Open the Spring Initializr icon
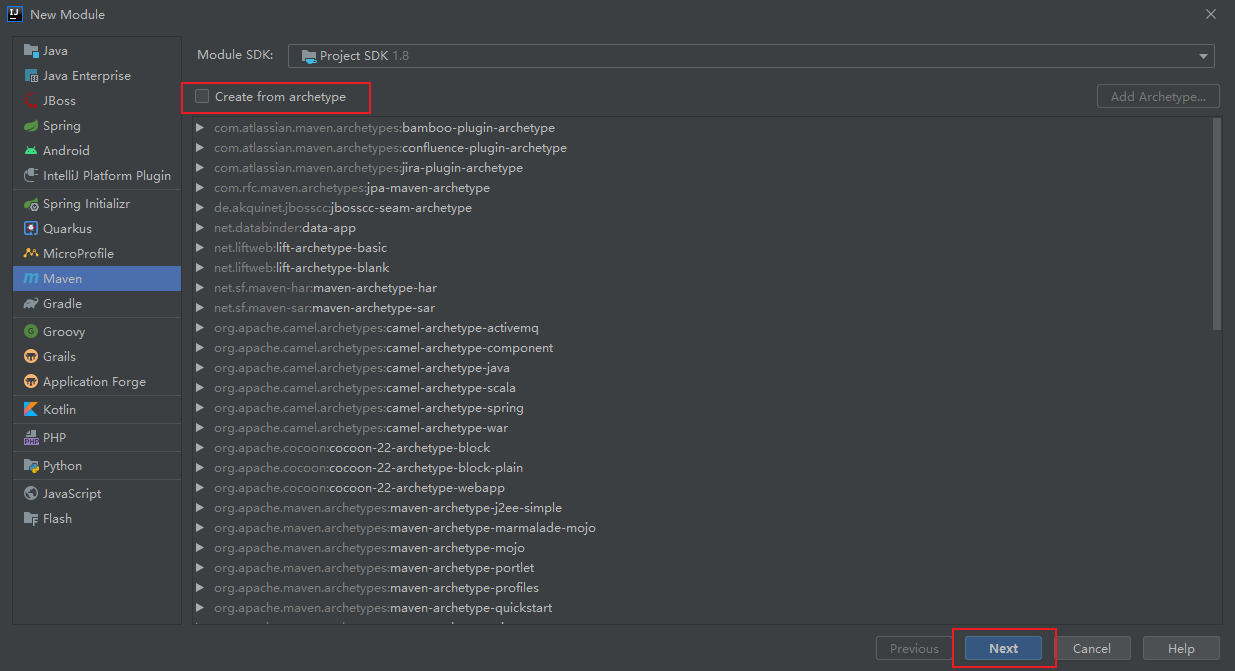This screenshot has height=671, width=1235. (x=31, y=204)
